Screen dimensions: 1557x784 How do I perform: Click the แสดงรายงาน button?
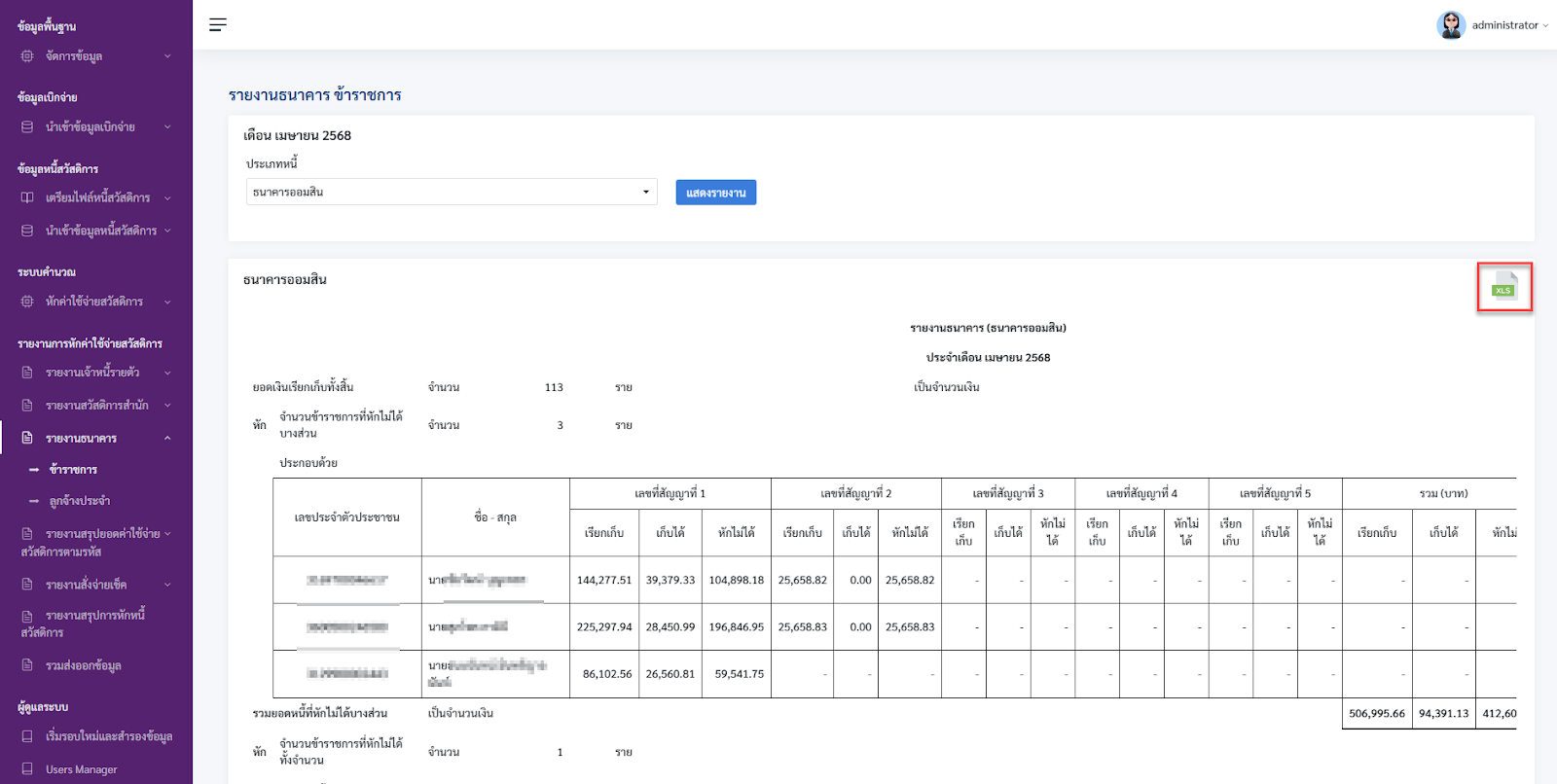point(716,193)
